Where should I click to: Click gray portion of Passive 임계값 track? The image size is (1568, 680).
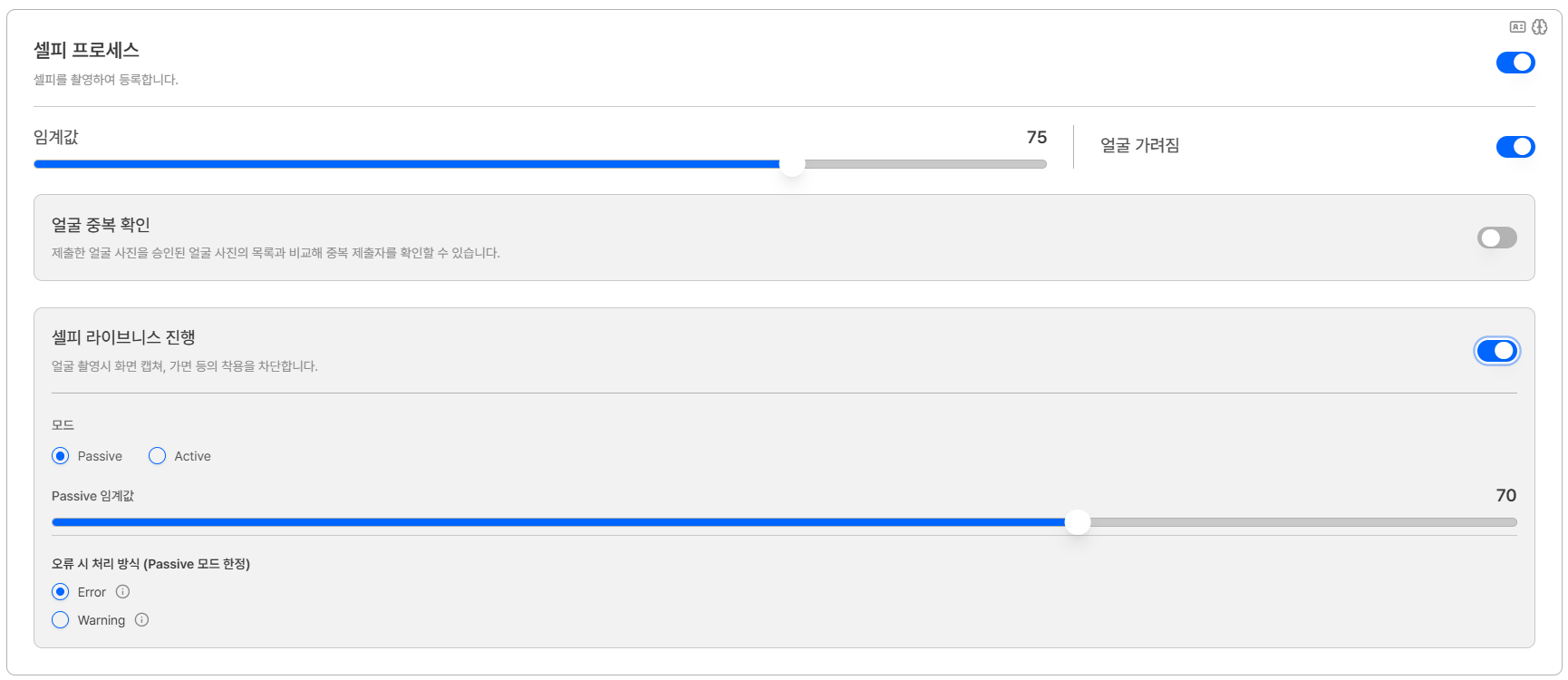(x=1303, y=522)
